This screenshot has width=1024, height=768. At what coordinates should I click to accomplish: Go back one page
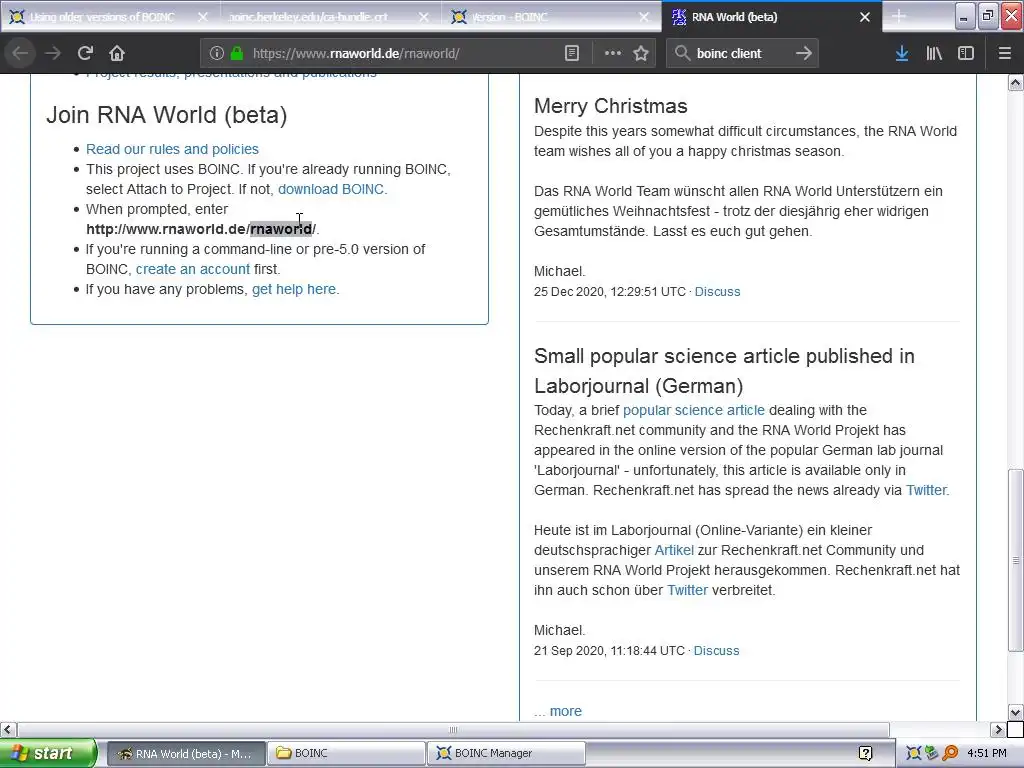pyautogui.click(x=20, y=53)
